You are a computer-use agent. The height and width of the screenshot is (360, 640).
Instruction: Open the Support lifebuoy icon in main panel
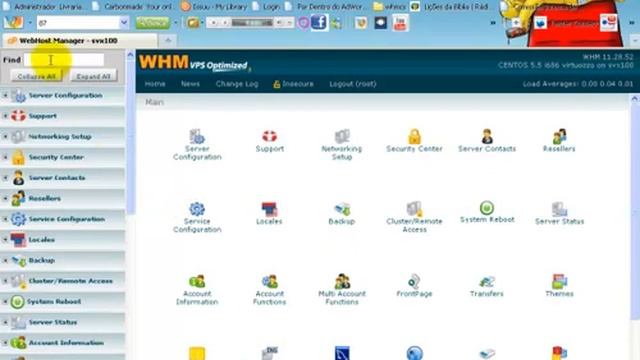(x=269, y=136)
